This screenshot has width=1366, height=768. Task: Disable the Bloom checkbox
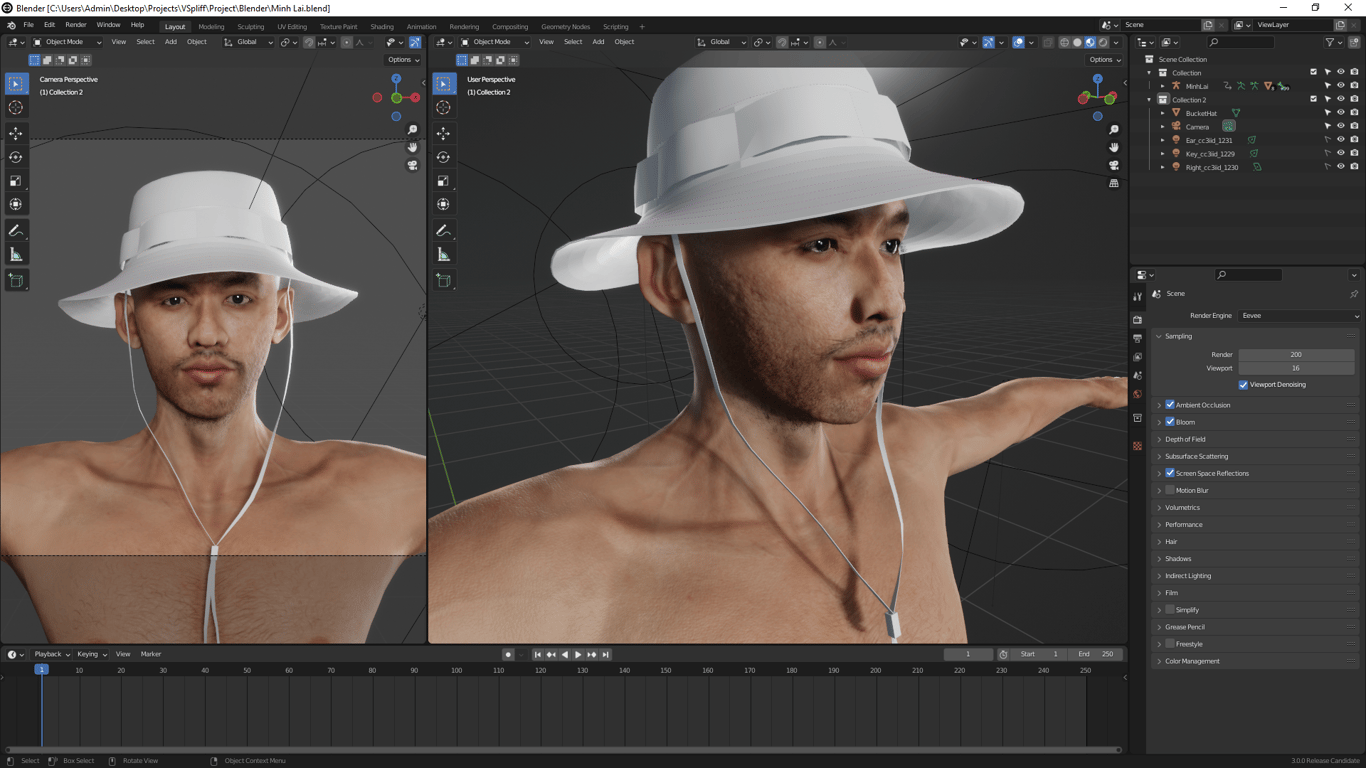coord(1170,422)
